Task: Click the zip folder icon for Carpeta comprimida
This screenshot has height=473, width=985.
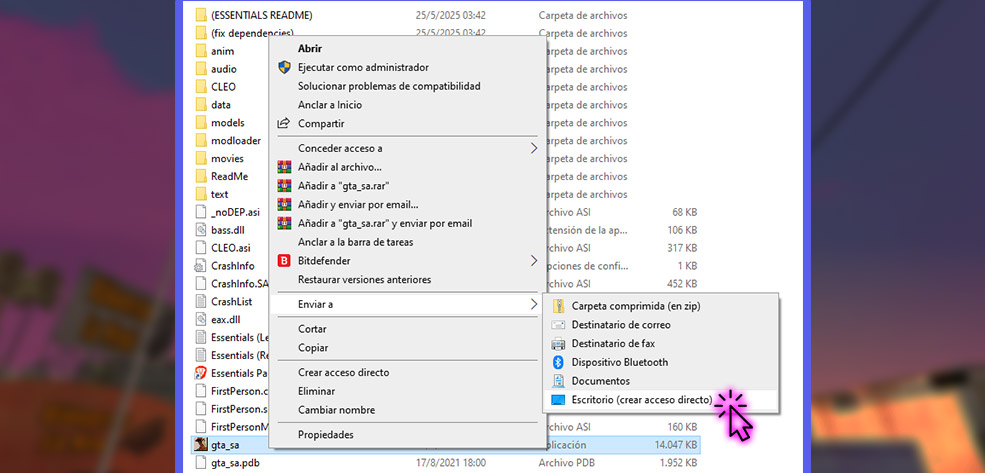Action: (x=558, y=306)
